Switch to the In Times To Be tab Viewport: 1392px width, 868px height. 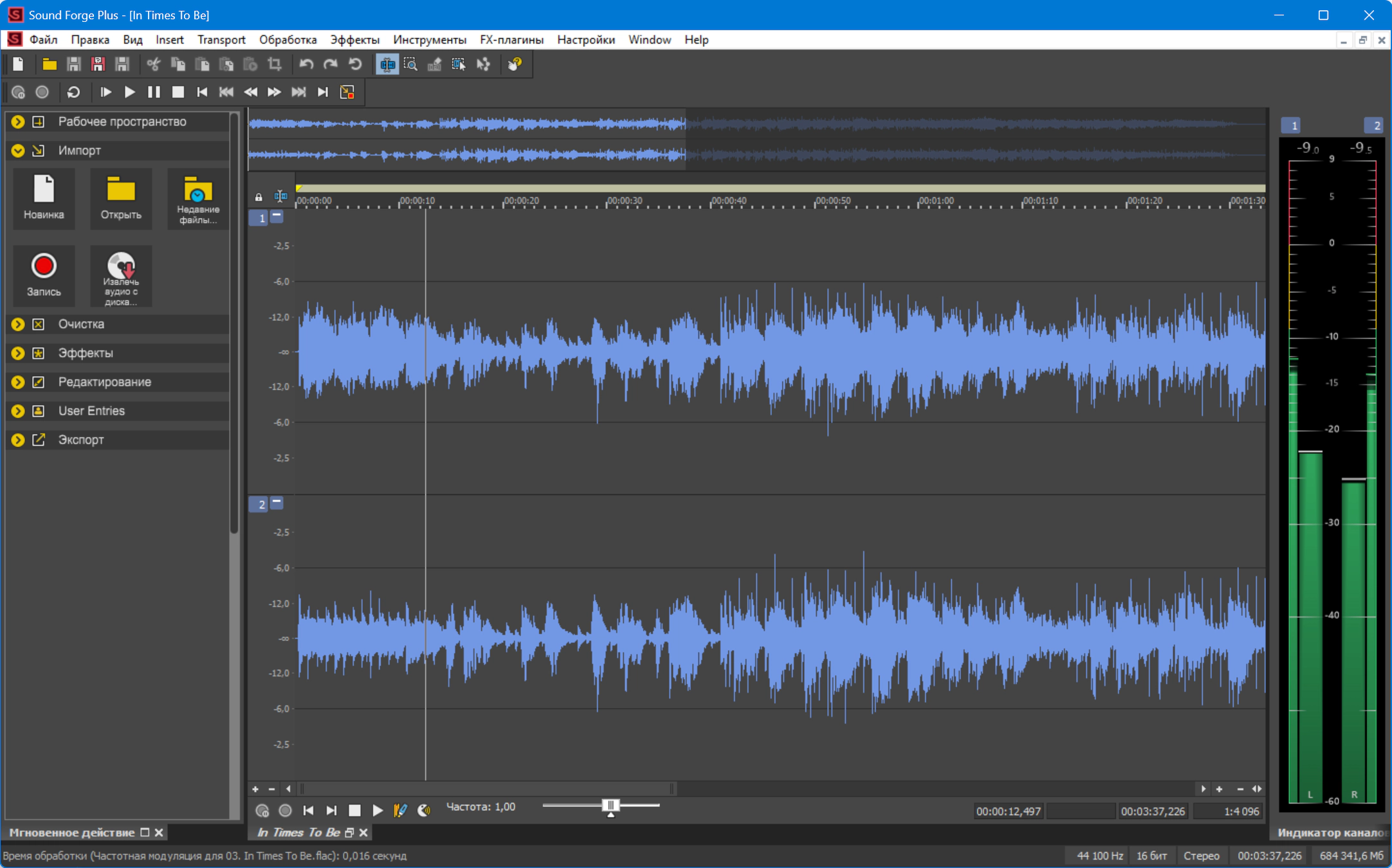298,833
